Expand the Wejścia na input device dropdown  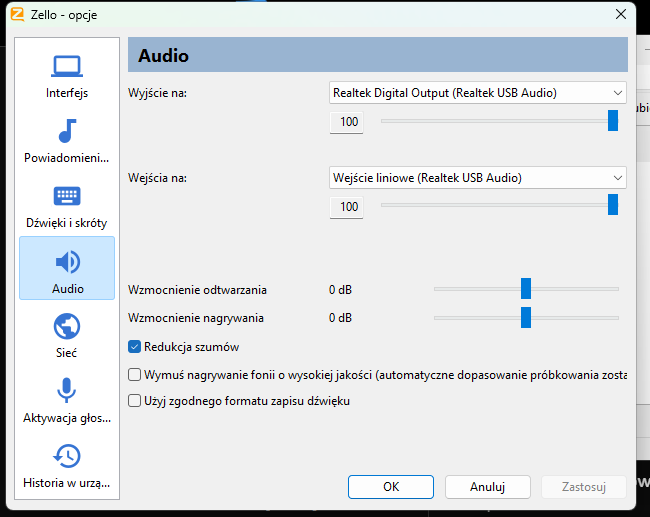point(478,178)
